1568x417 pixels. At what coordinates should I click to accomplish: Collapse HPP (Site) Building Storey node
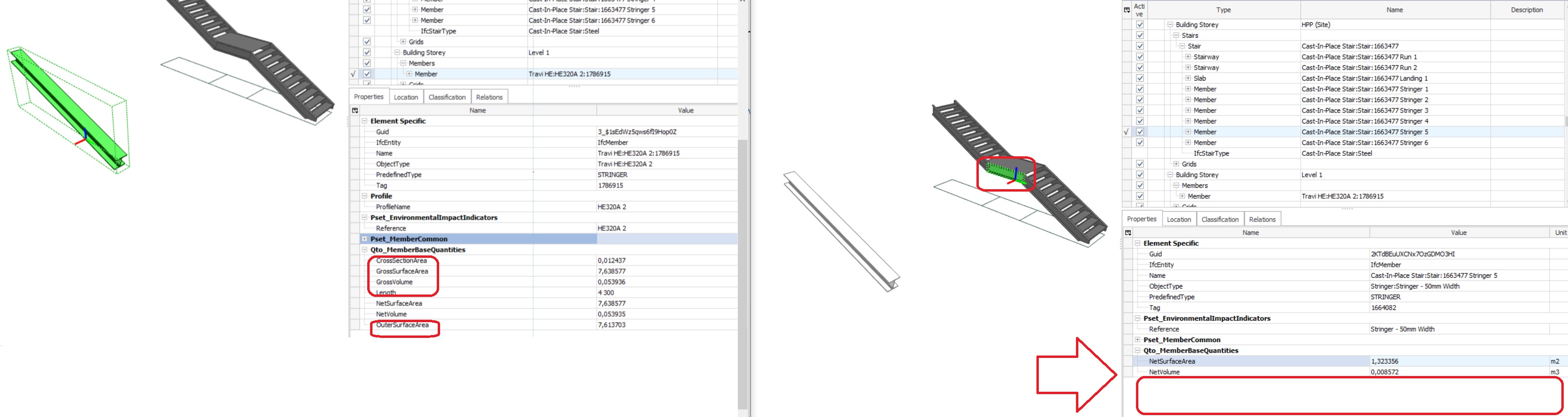tap(1170, 24)
